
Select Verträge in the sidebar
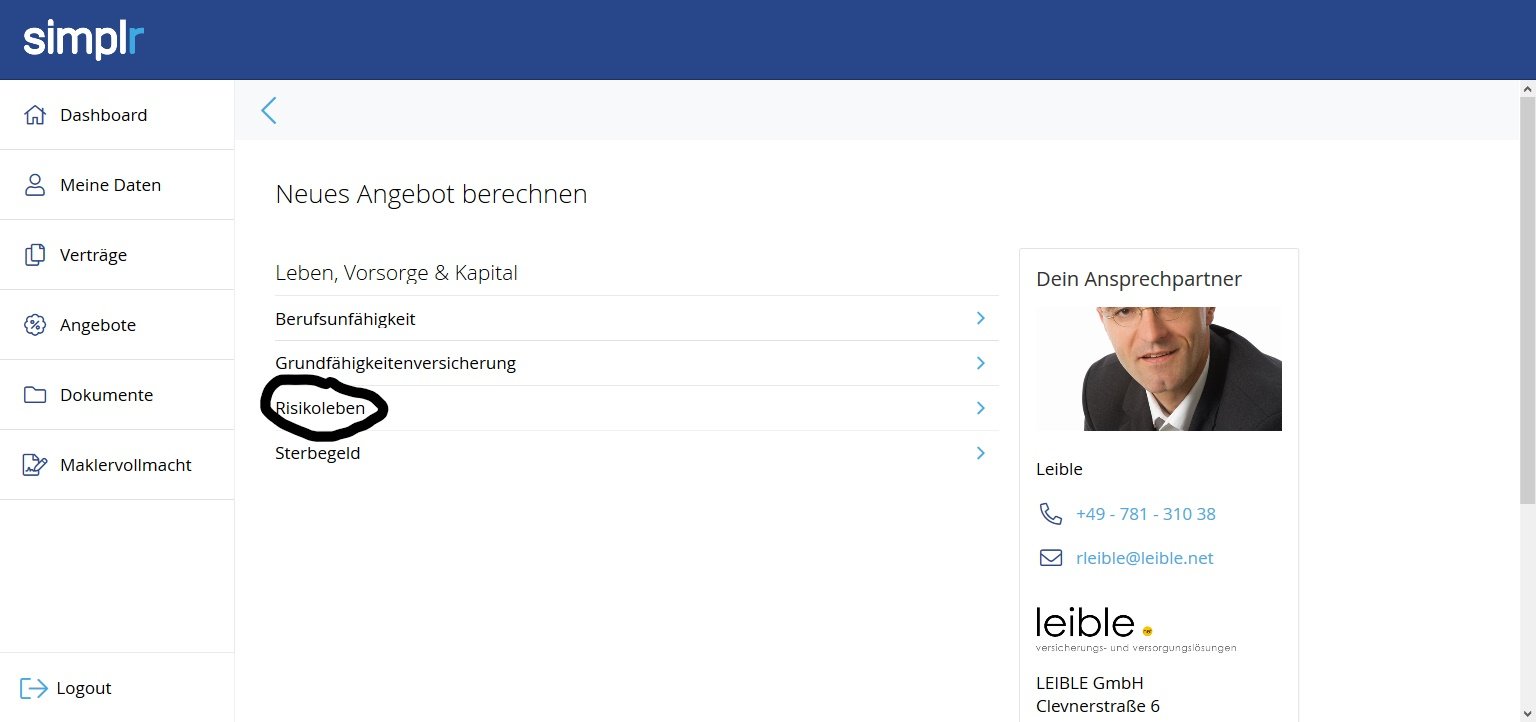[x=117, y=255]
